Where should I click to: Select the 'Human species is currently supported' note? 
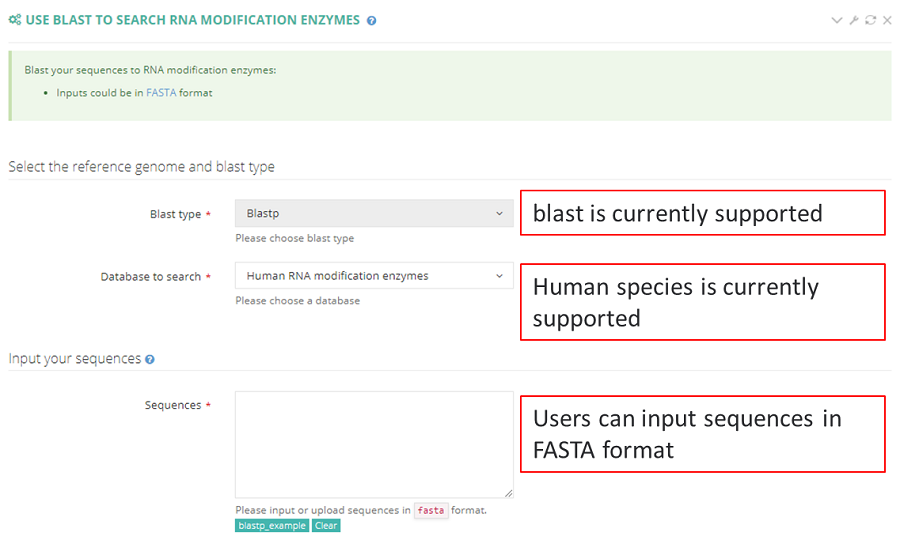(x=702, y=302)
